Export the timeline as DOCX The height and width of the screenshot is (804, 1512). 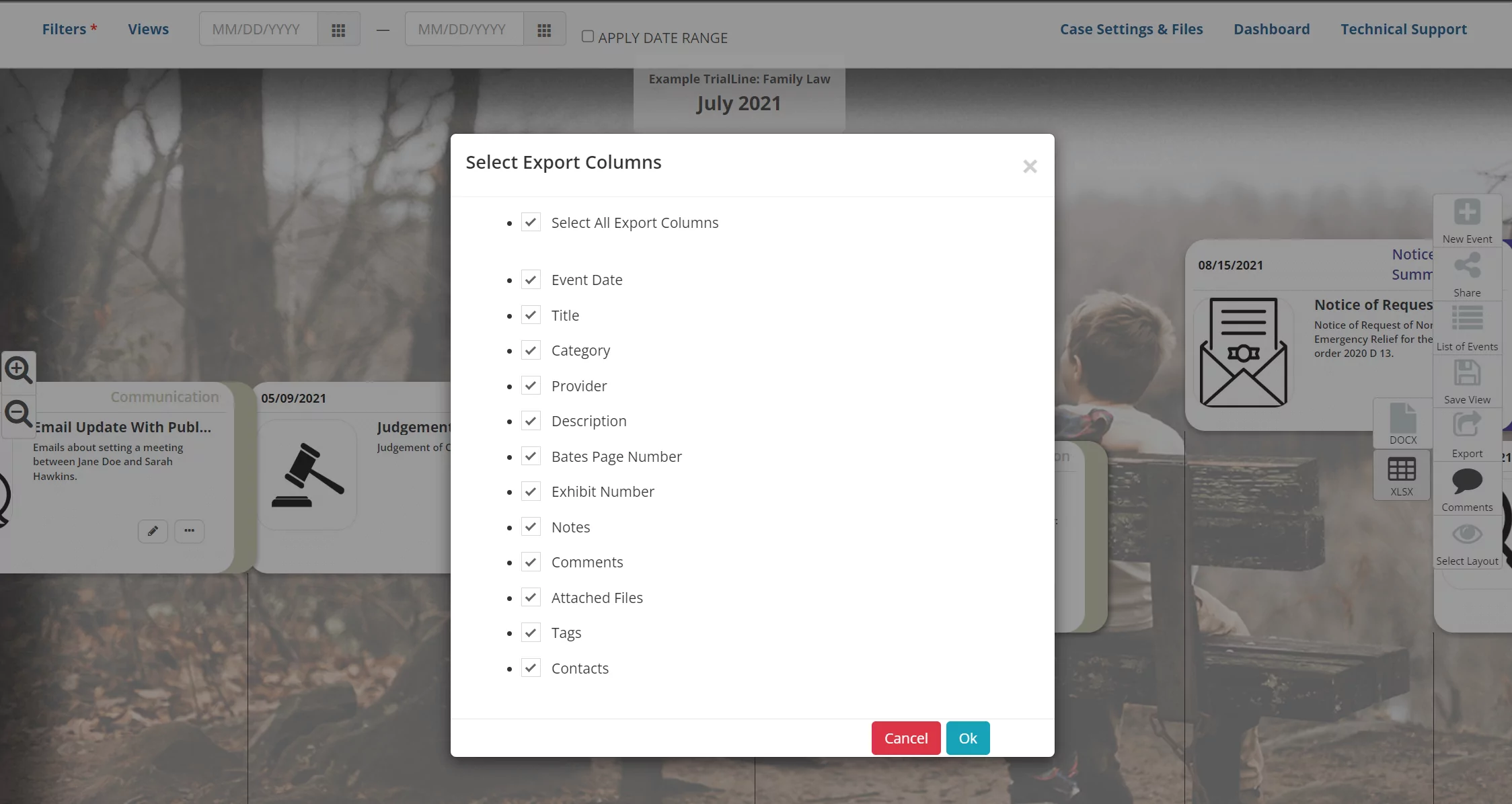(1402, 422)
